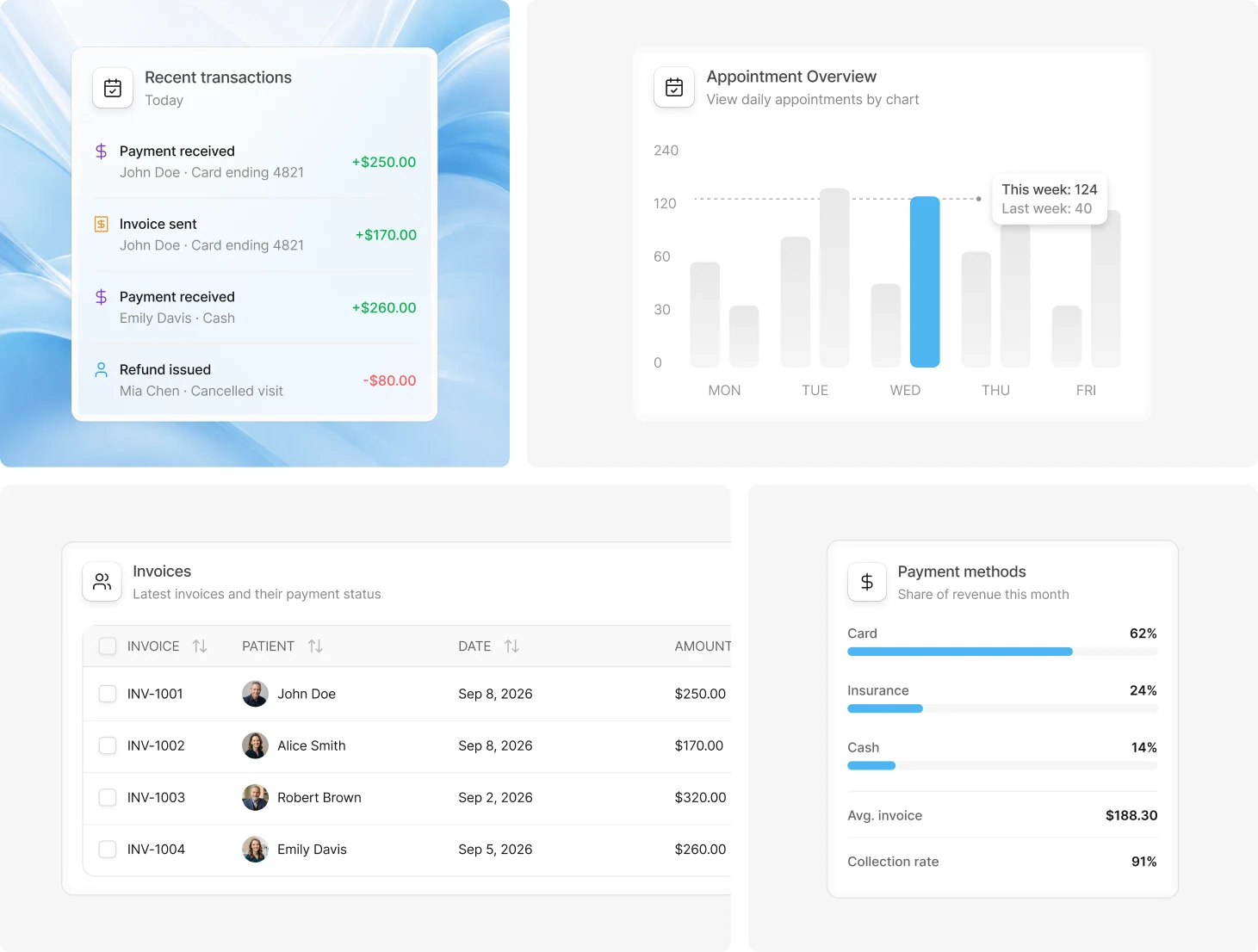Click the Card 62% progress bar
The height and width of the screenshot is (952, 1258).
click(x=1002, y=652)
